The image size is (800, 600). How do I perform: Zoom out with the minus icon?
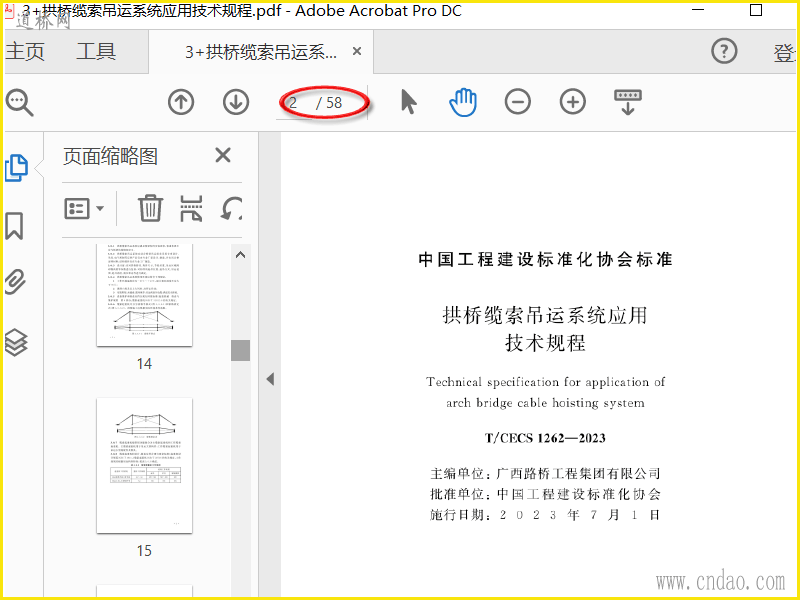pos(518,102)
